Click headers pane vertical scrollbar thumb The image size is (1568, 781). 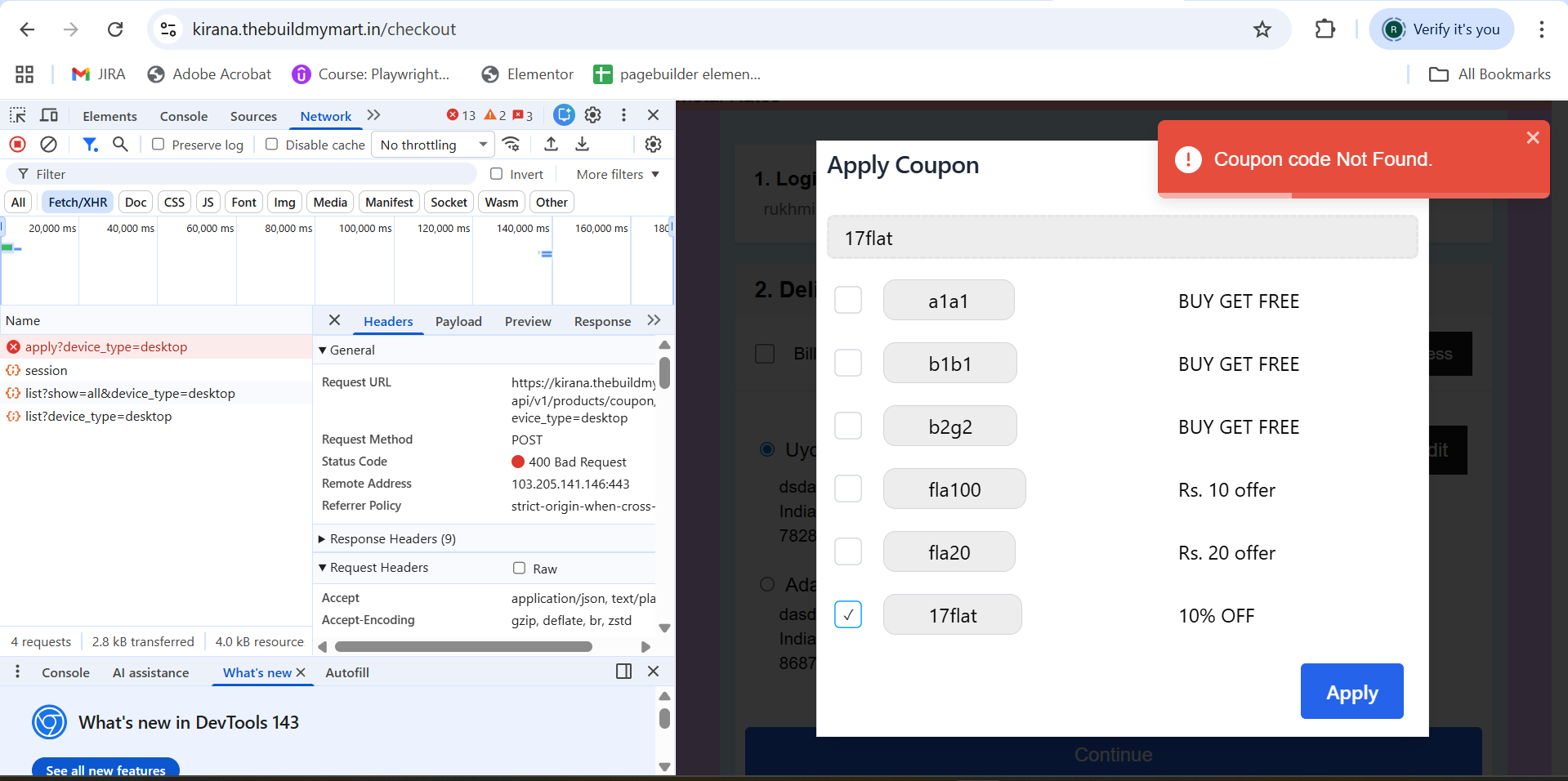point(664,373)
